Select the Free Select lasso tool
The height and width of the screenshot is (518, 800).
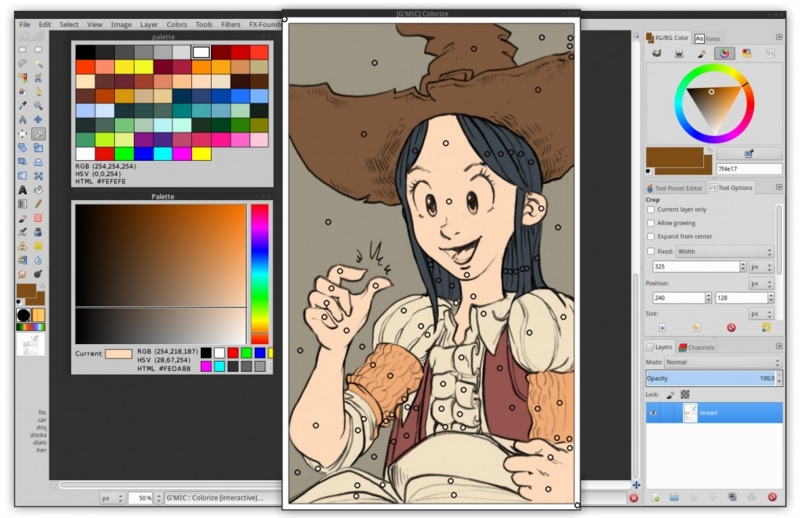tap(22, 64)
